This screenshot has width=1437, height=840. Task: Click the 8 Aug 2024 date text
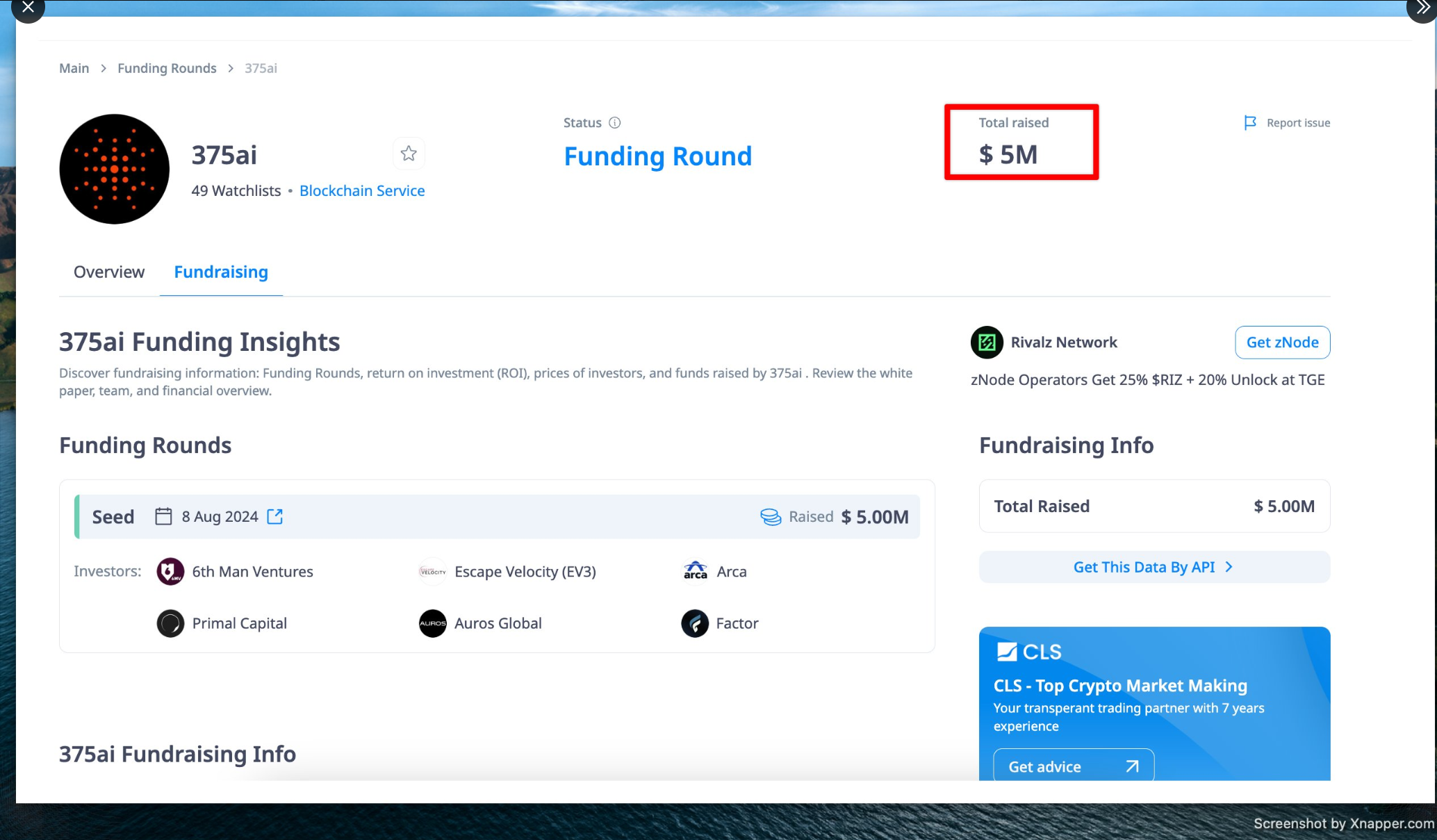point(220,516)
